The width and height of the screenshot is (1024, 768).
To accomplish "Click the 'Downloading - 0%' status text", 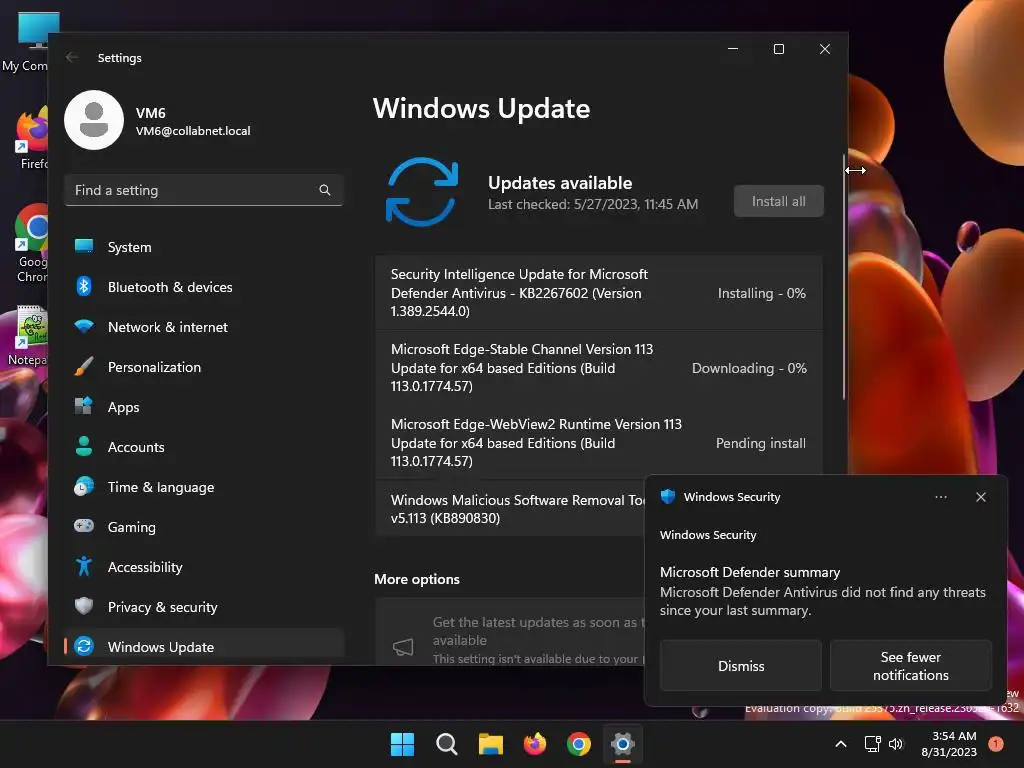I will click(x=749, y=368).
